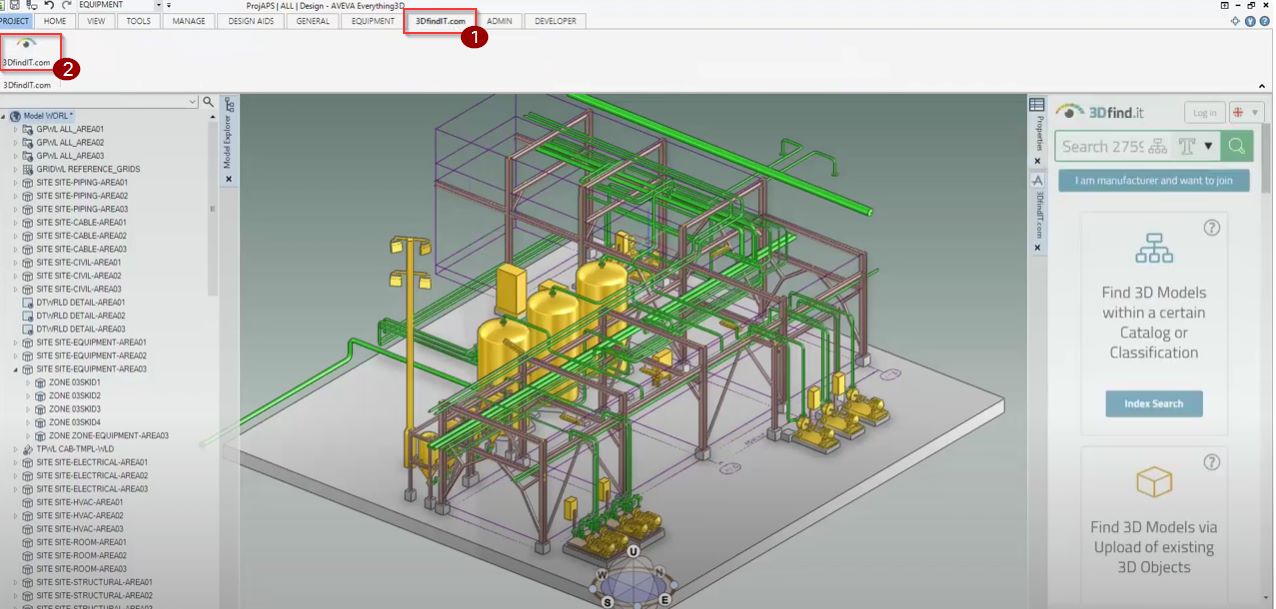1276x609 pixels.
Task: Click the East marker on view compass
Action: click(664, 600)
